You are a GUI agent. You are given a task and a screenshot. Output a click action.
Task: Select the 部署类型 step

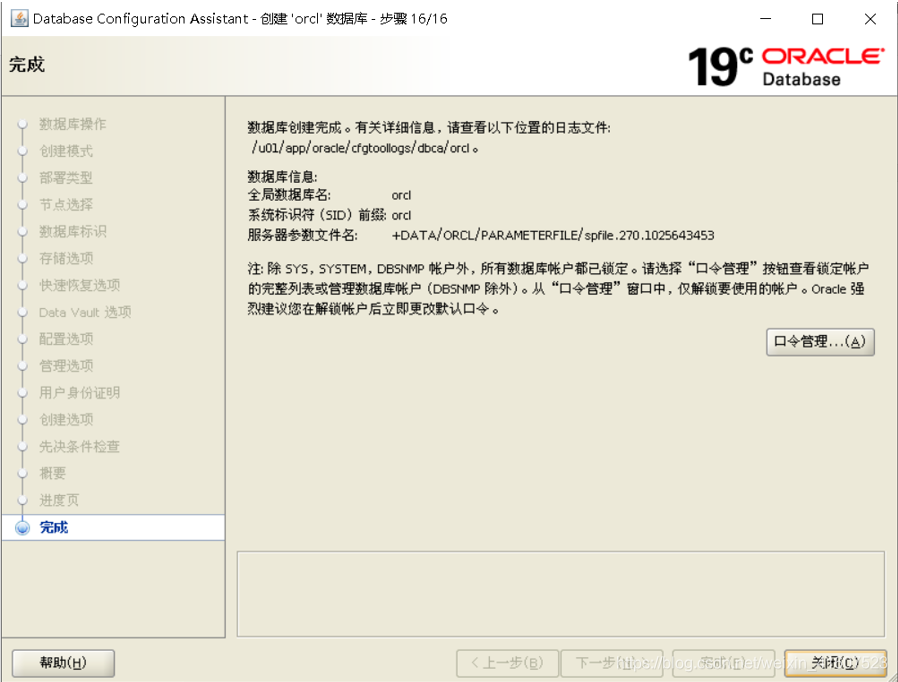point(66,178)
